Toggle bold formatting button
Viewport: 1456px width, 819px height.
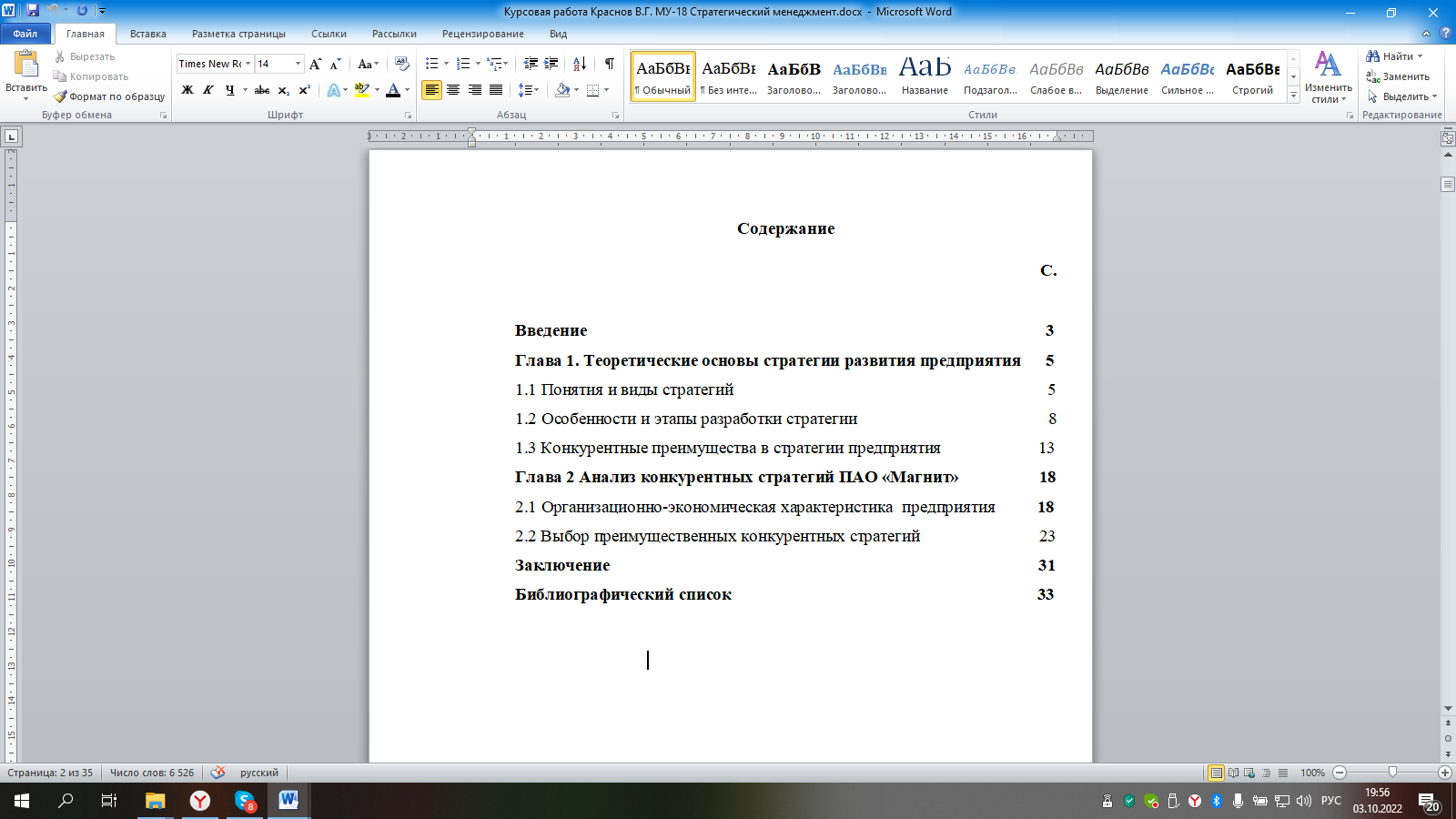187,90
